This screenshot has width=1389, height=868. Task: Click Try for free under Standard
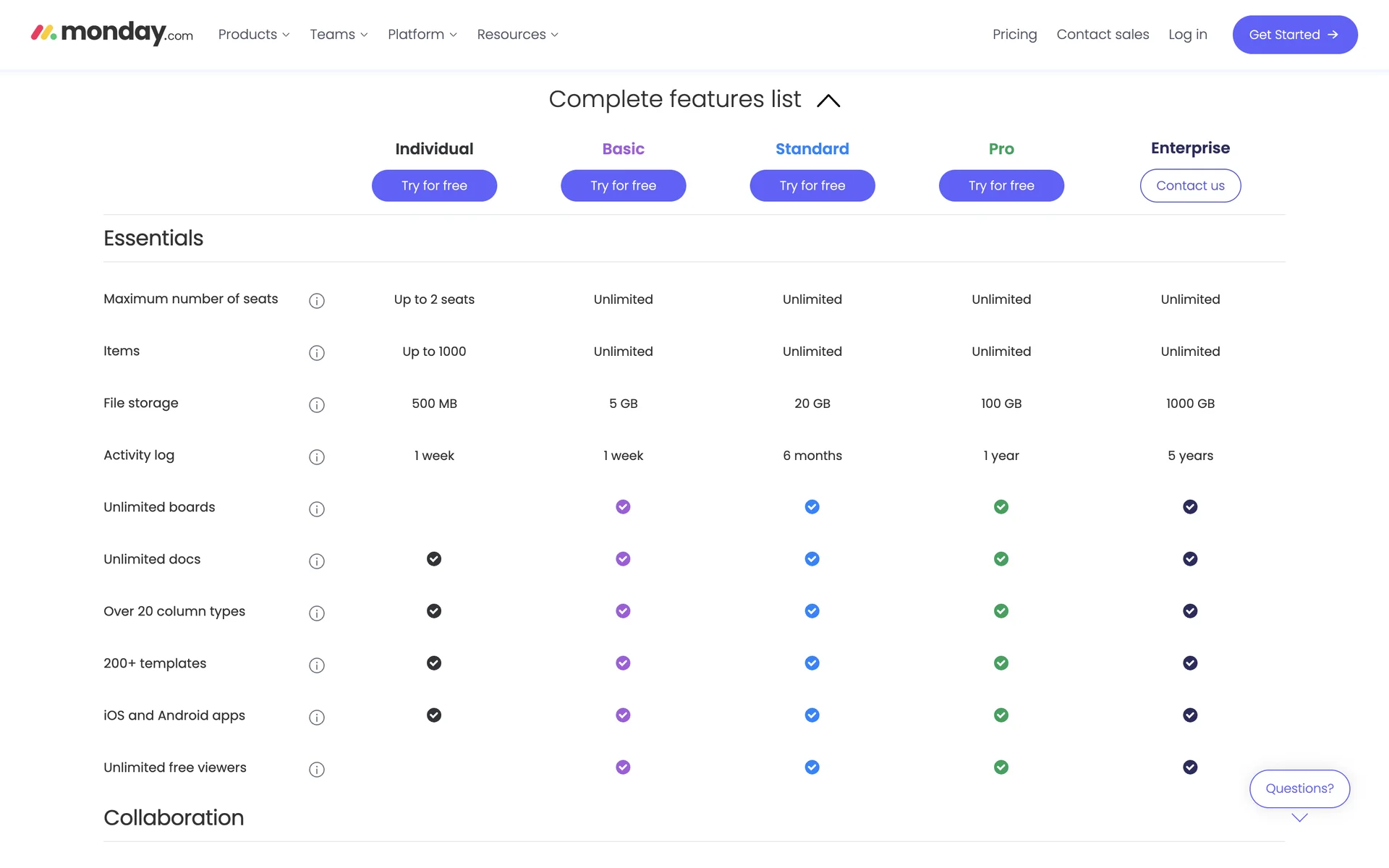click(x=812, y=186)
